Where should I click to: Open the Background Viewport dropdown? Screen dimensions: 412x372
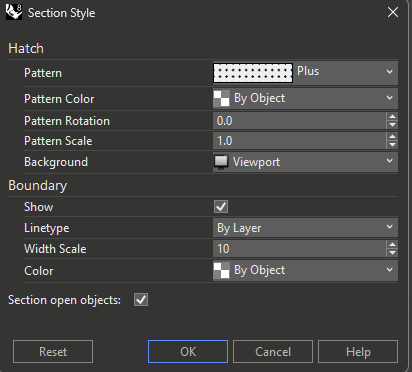pos(305,162)
